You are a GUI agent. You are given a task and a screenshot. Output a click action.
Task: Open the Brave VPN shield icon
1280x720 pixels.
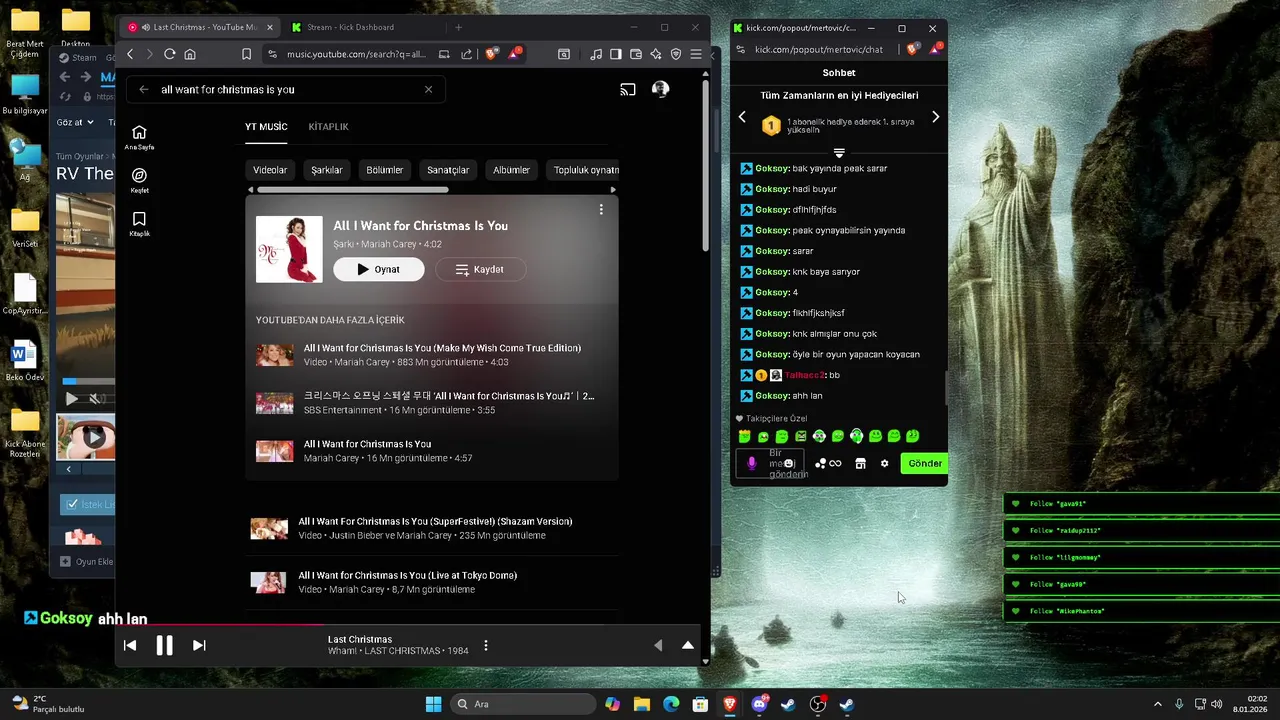[x=676, y=54]
